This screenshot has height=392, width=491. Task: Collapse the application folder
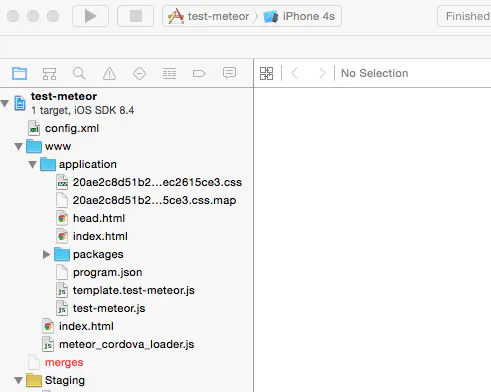coord(33,164)
